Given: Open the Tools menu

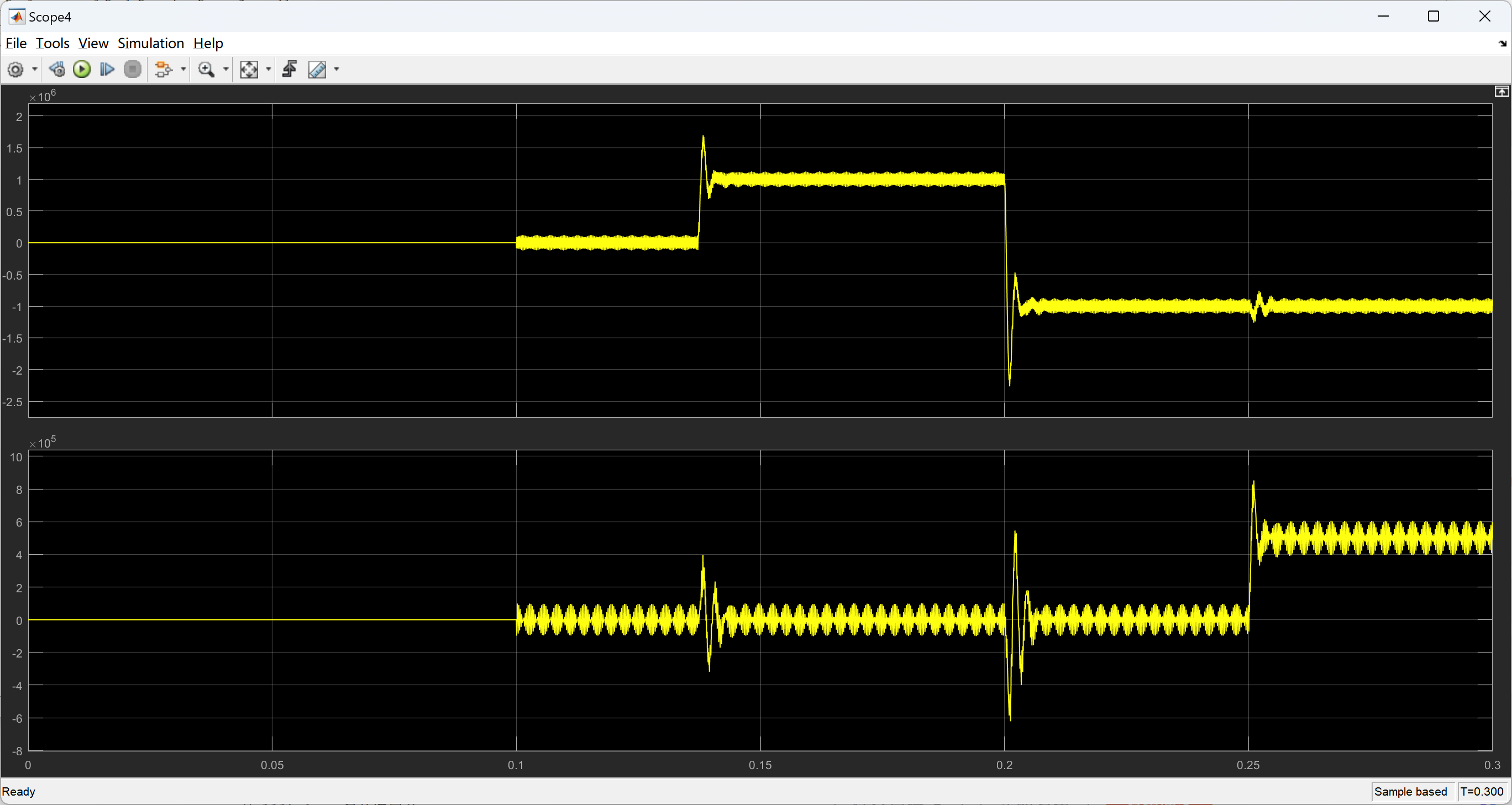Looking at the screenshot, I should 53,44.
